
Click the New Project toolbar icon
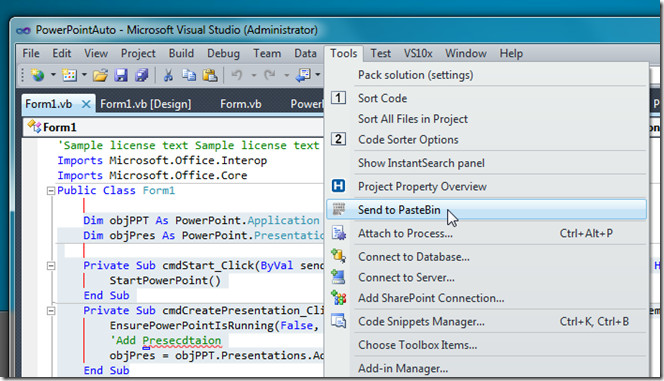tap(38, 75)
